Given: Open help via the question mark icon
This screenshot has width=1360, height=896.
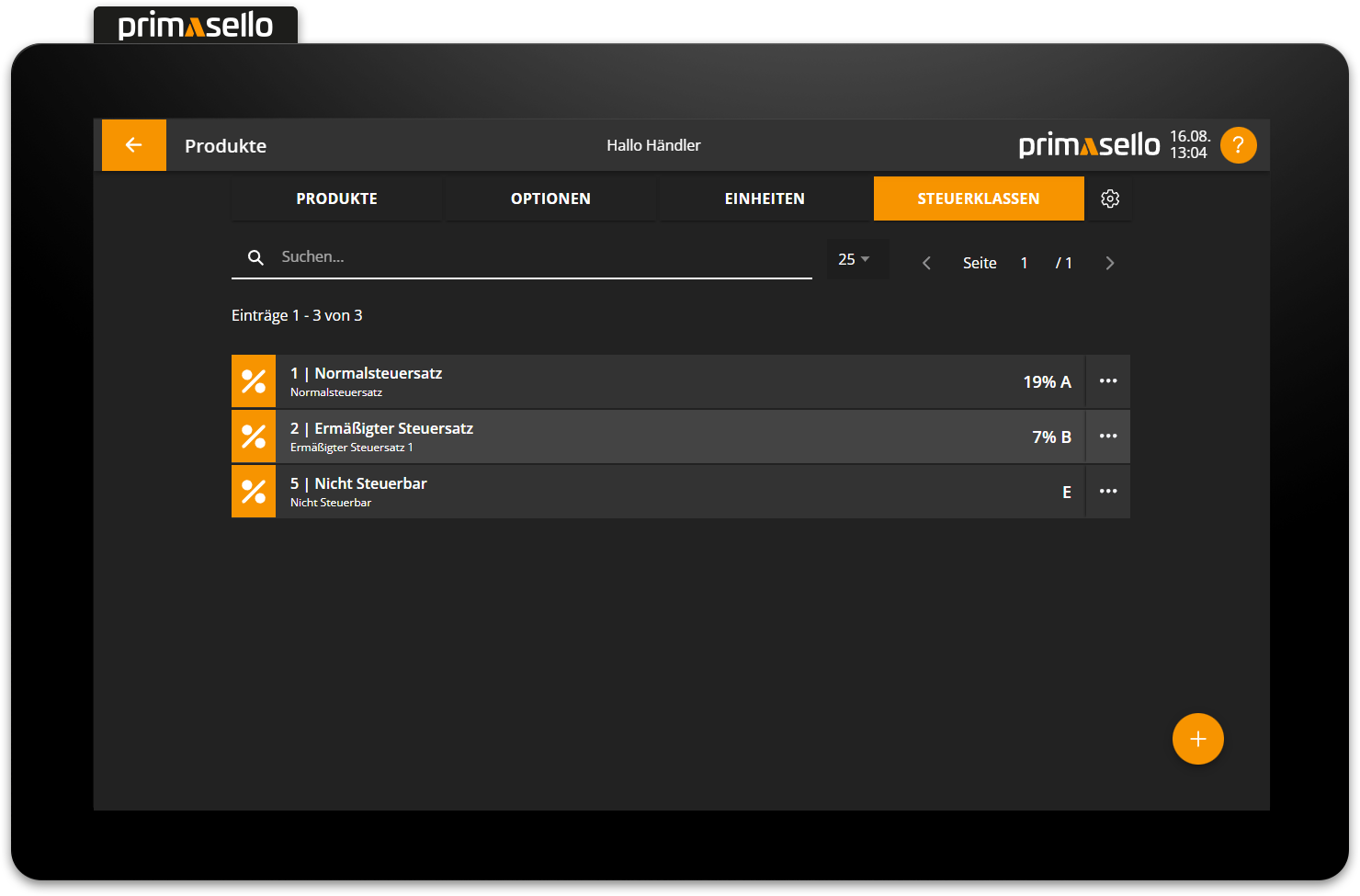Looking at the screenshot, I should tap(1238, 145).
